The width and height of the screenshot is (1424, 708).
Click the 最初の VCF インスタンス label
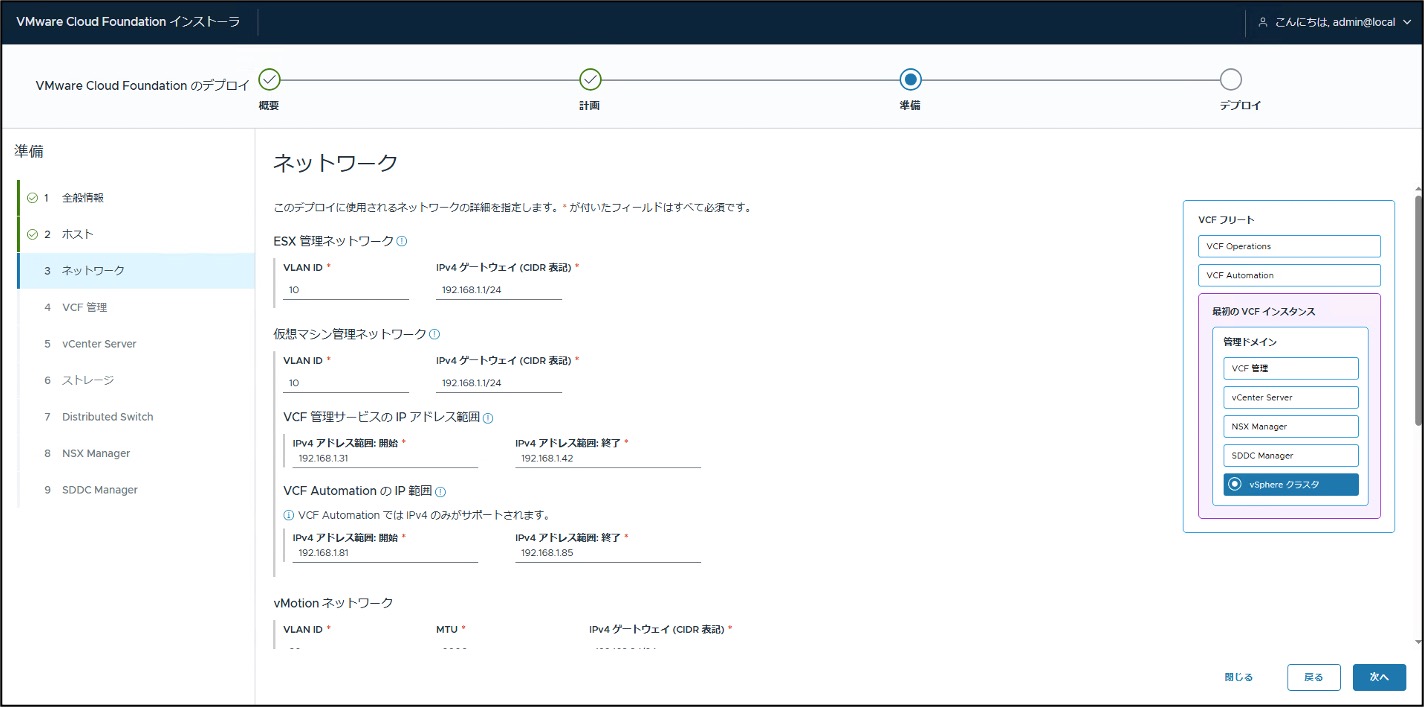(x=1263, y=311)
